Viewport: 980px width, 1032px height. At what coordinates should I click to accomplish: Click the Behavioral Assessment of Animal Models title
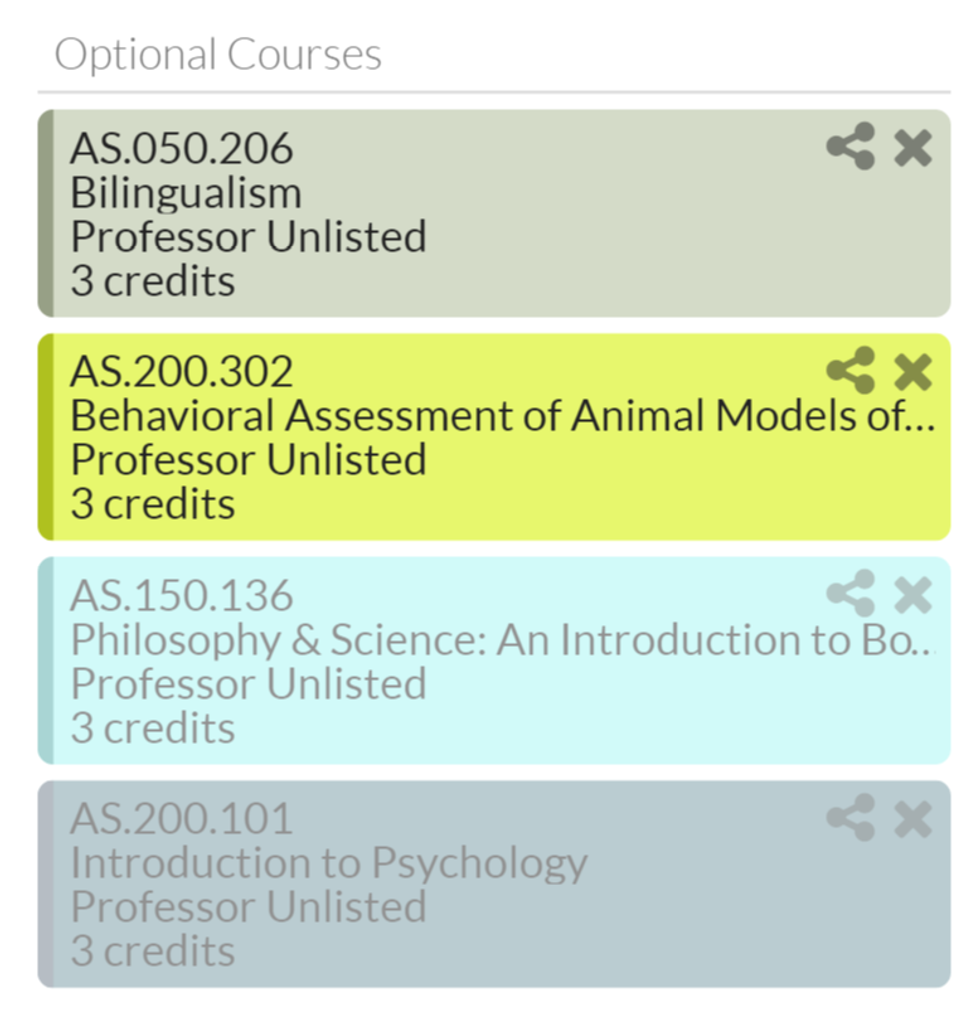[x=502, y=416]
